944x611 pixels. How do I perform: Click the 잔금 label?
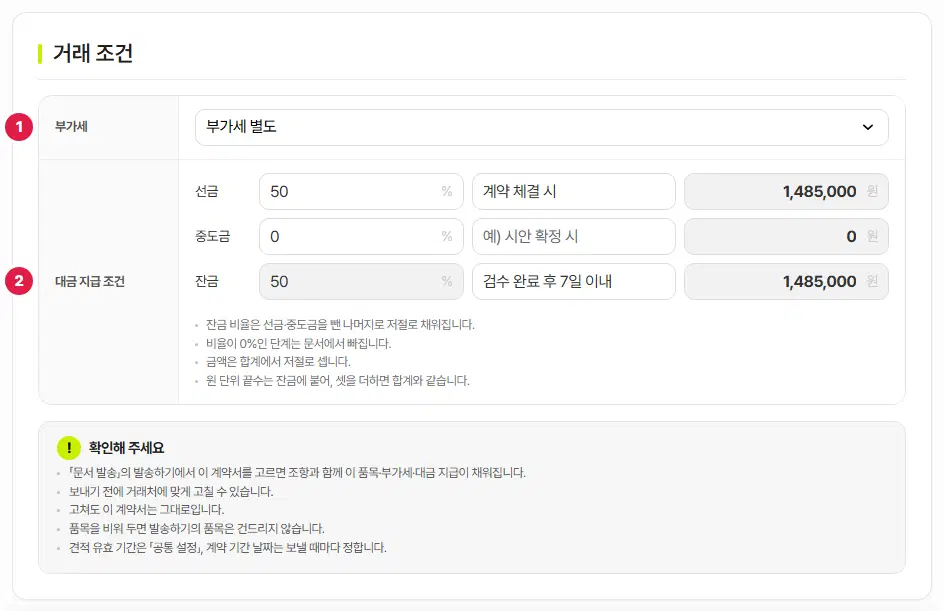[x=206, y=281]
